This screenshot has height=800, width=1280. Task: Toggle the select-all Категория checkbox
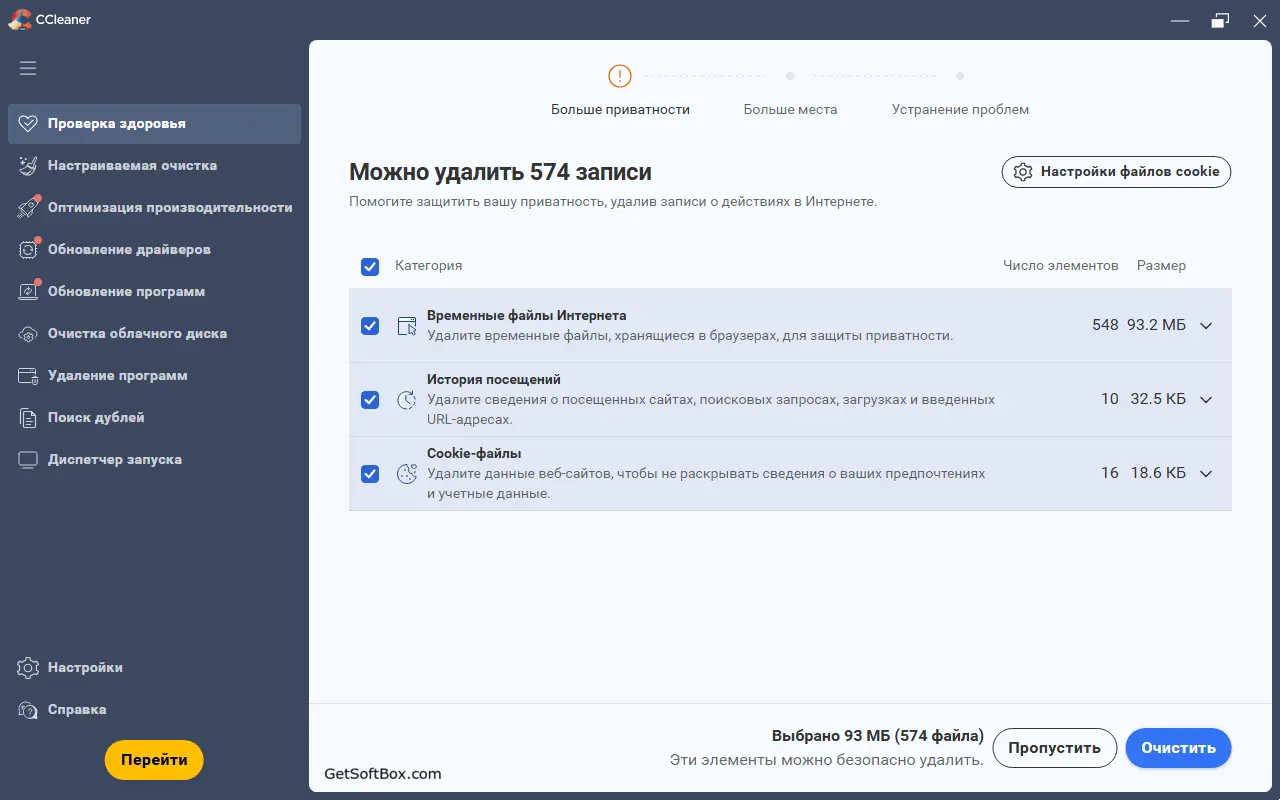[x=370, y=266]
